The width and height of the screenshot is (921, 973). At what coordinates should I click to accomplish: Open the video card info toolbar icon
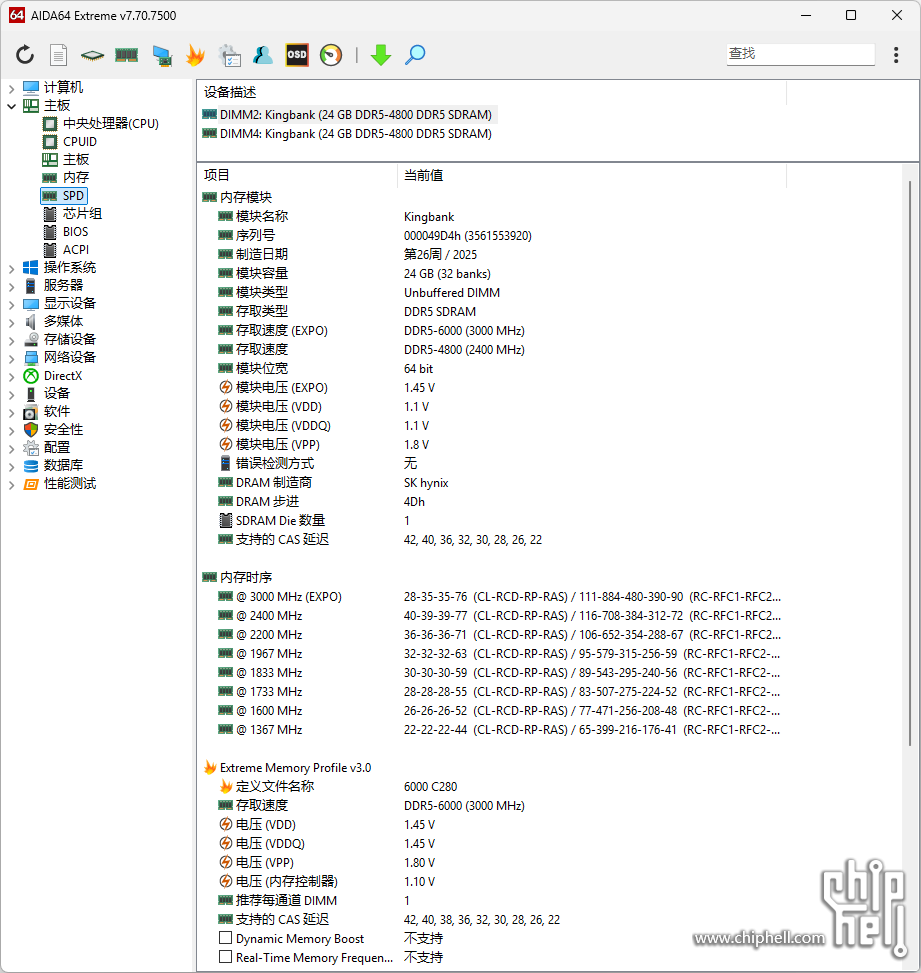point(161,55)
